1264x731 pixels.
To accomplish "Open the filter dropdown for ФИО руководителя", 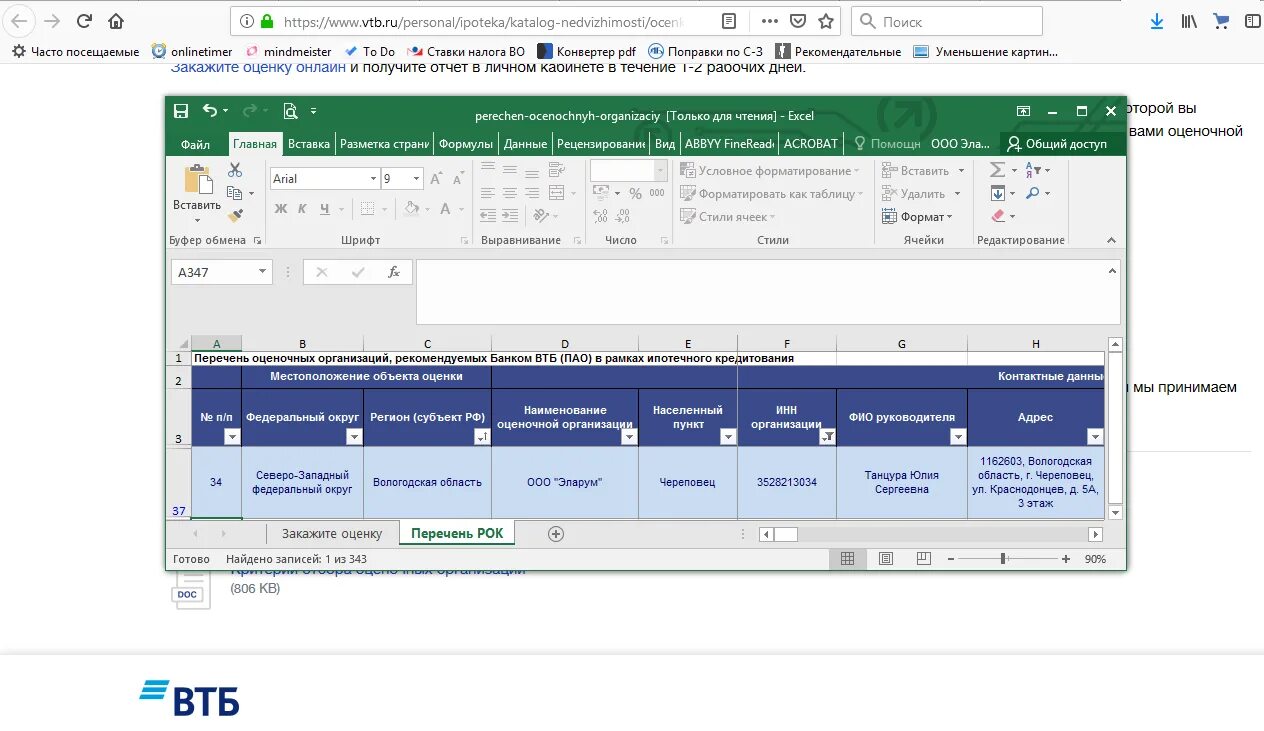I will [958, 437].
